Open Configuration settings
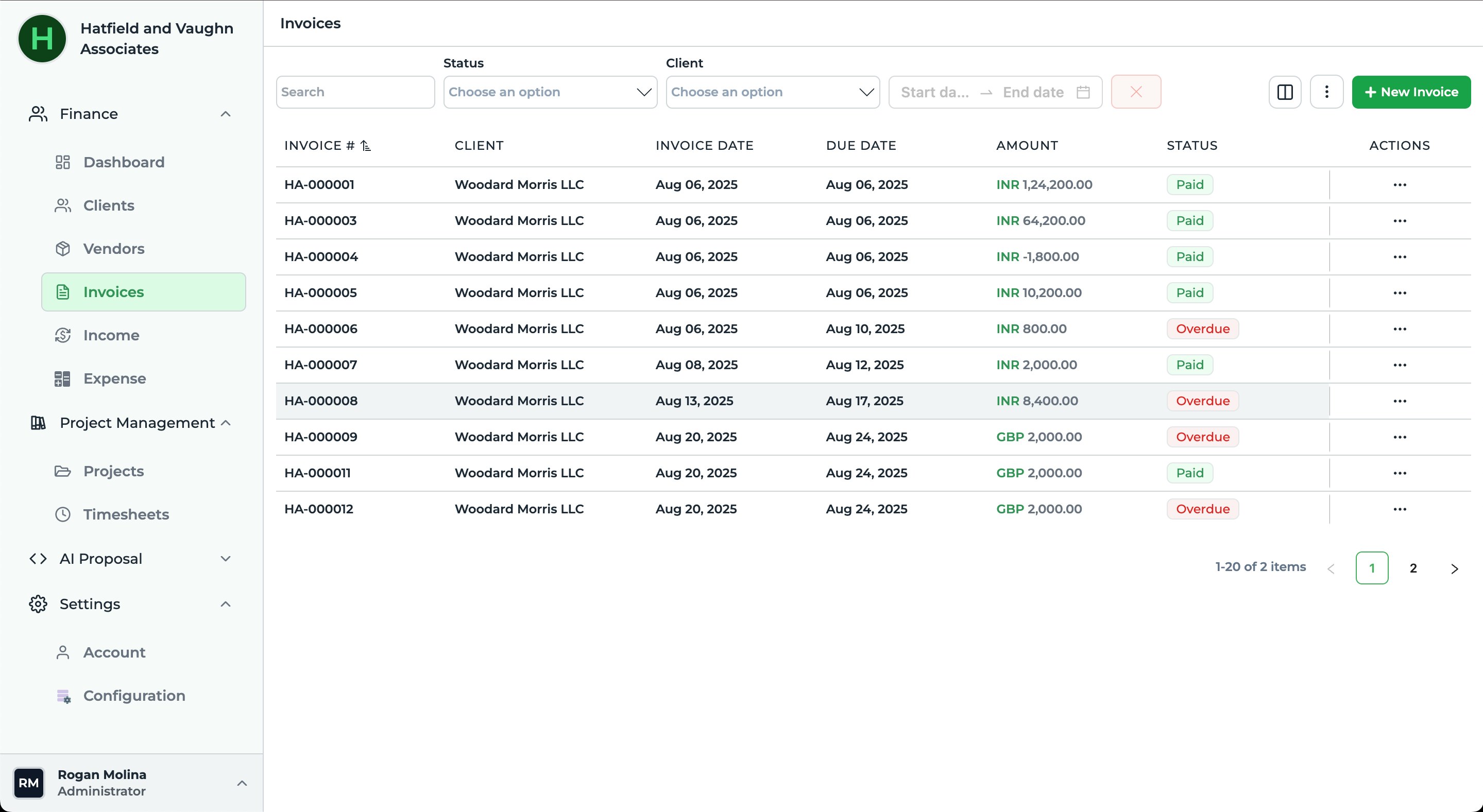 (x=143, y=696)
